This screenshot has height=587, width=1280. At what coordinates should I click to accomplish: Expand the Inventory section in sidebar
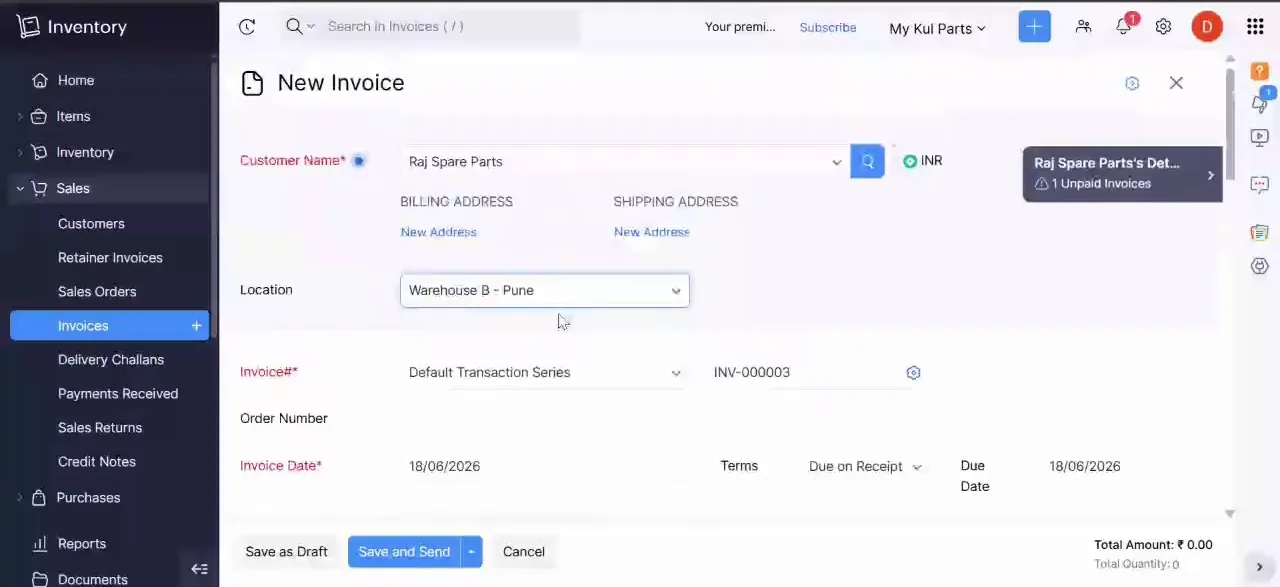(20, 153)
